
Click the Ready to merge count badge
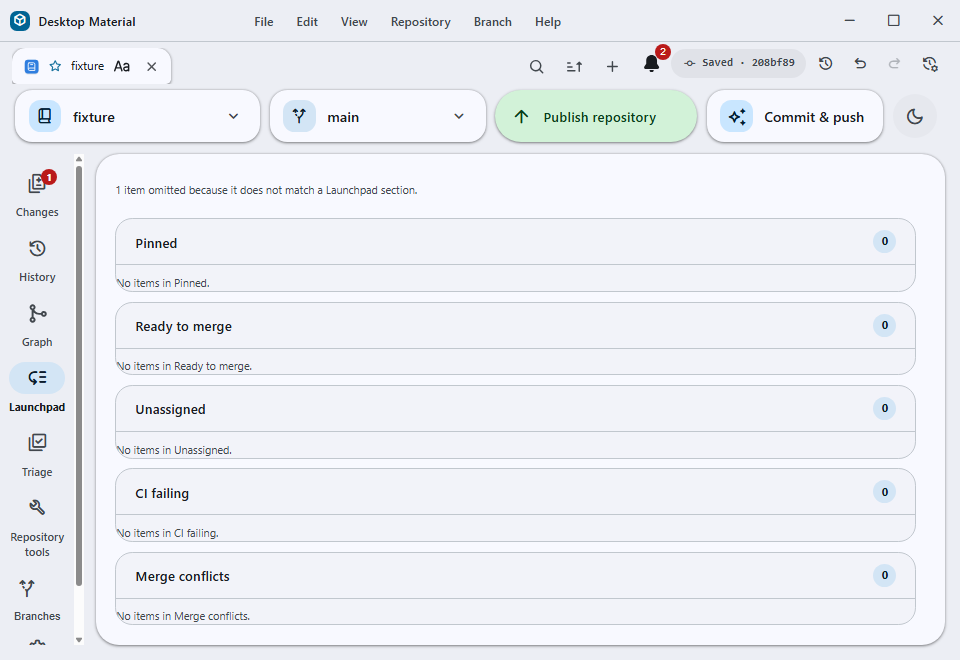pos(884,325)
